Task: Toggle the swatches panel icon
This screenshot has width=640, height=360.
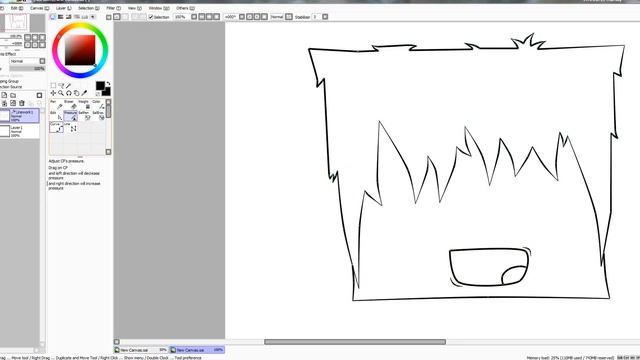Action: click(x=85, y=17)
